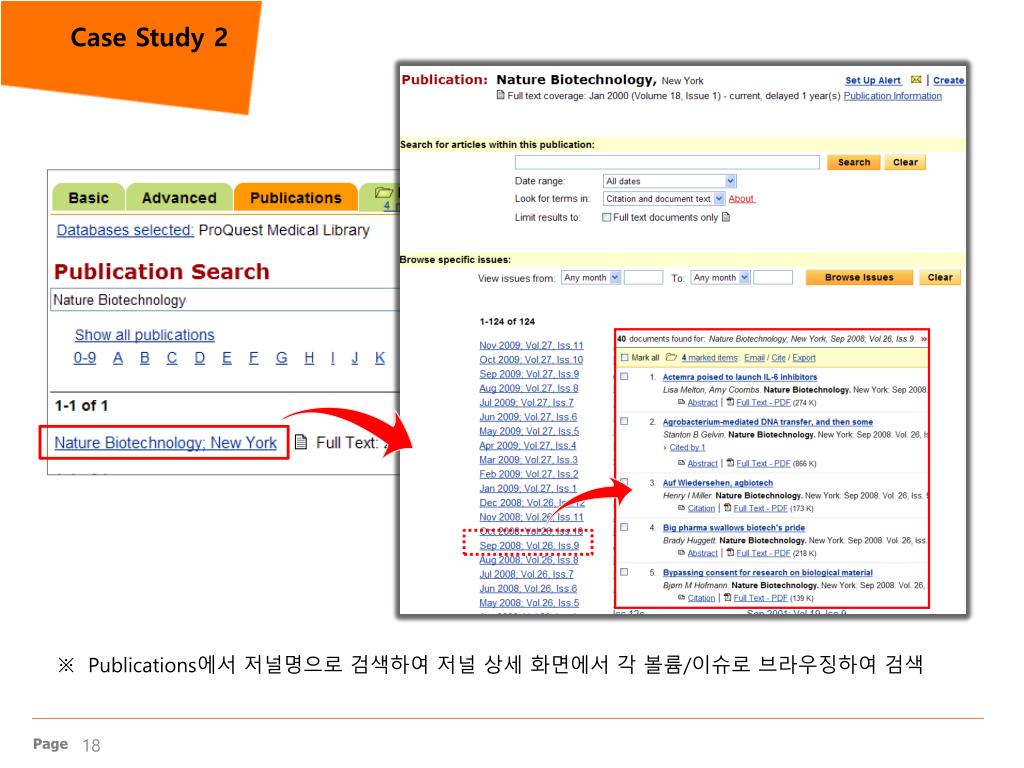Click Show all publications link

[x=144, y=335]
